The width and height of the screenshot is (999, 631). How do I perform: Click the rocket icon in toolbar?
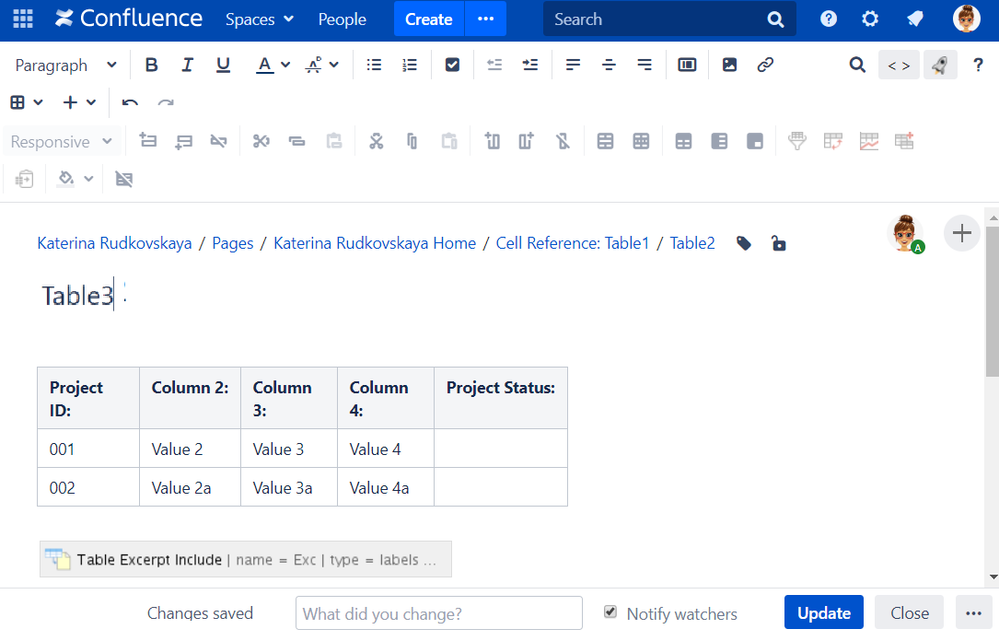tap(940, 65)
